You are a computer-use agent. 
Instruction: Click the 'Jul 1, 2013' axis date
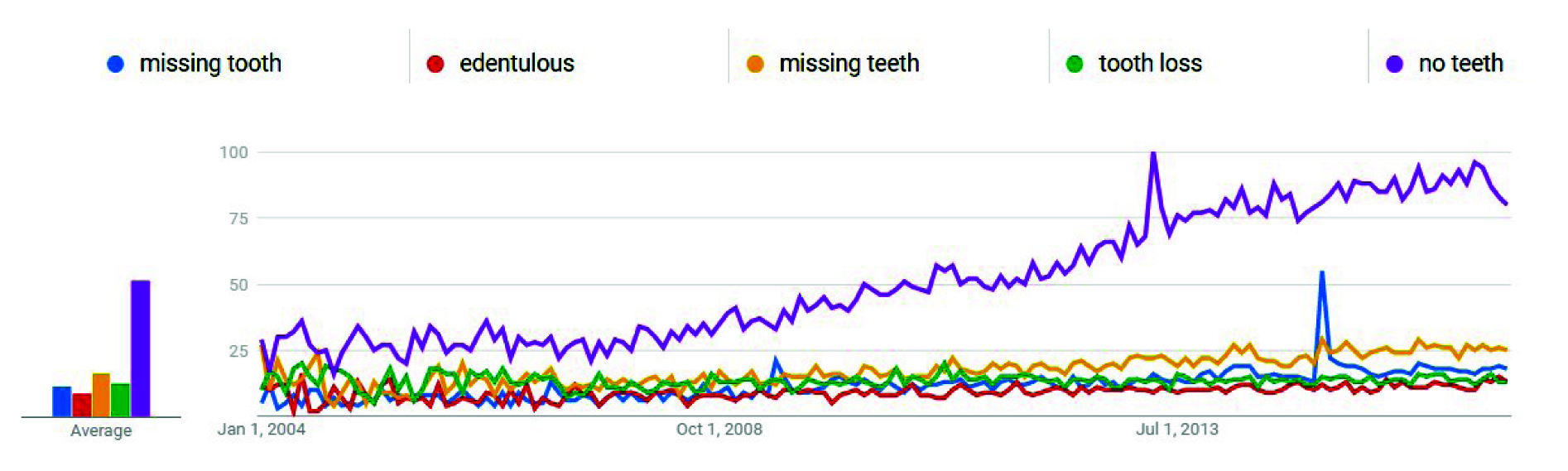pos(1176,429)
